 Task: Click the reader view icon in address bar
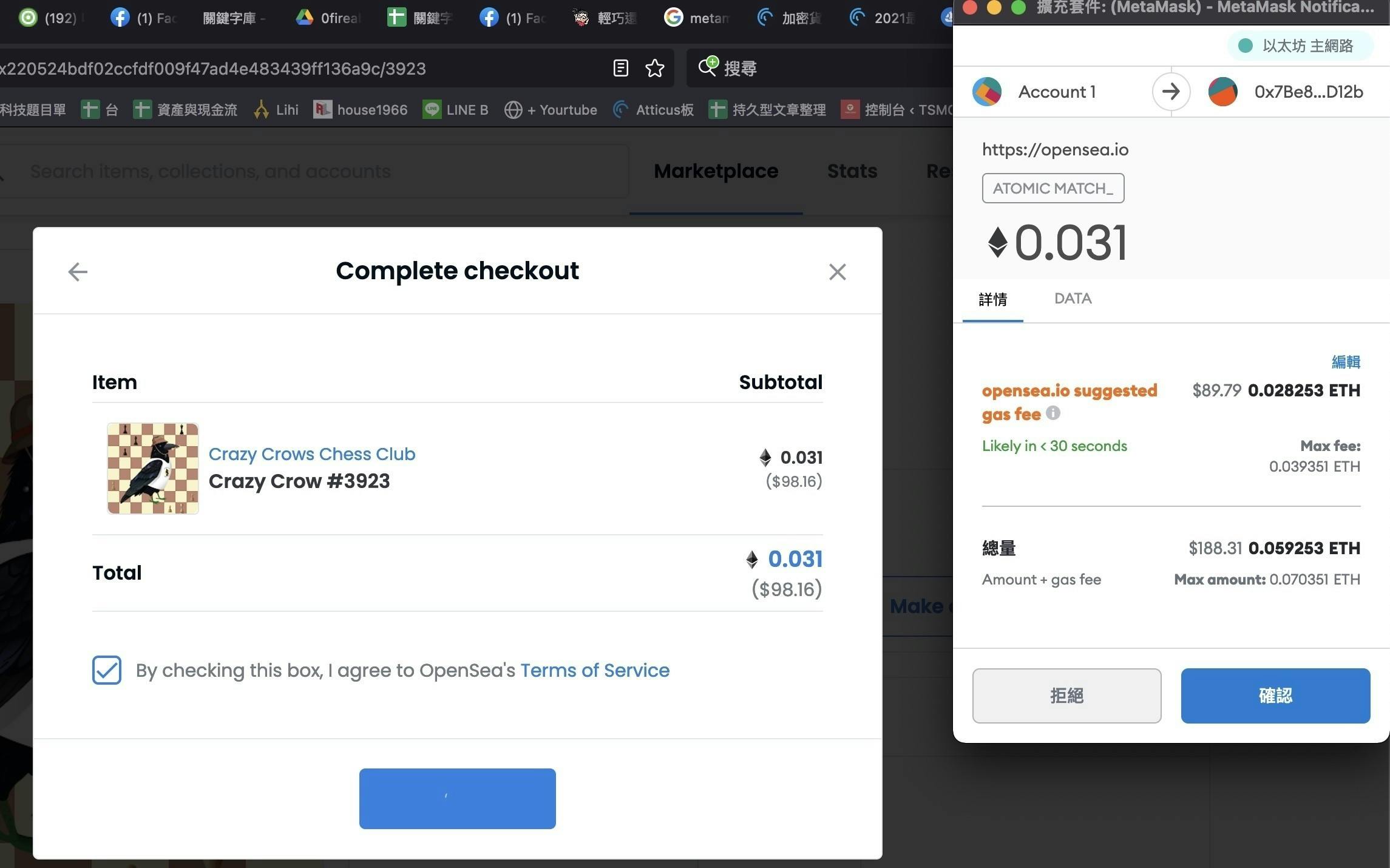click(620, 68)
